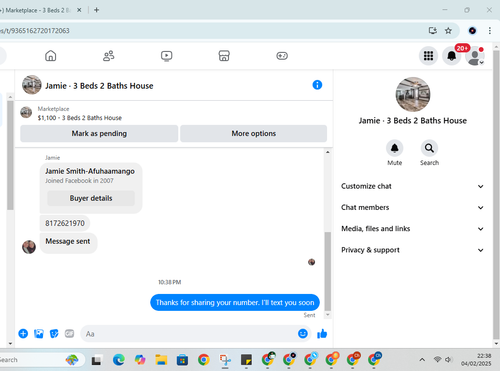This screenshot has height=371, width=500.
Task: Expand Customize chat section
Action: click(412, 186)
